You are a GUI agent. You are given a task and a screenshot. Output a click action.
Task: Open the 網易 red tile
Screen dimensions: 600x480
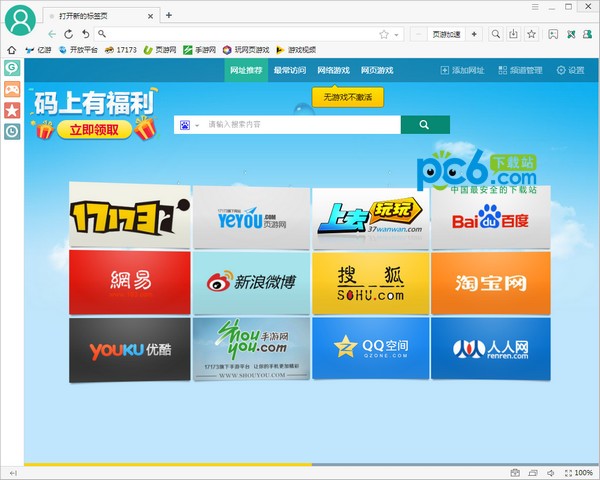(130, 282)
